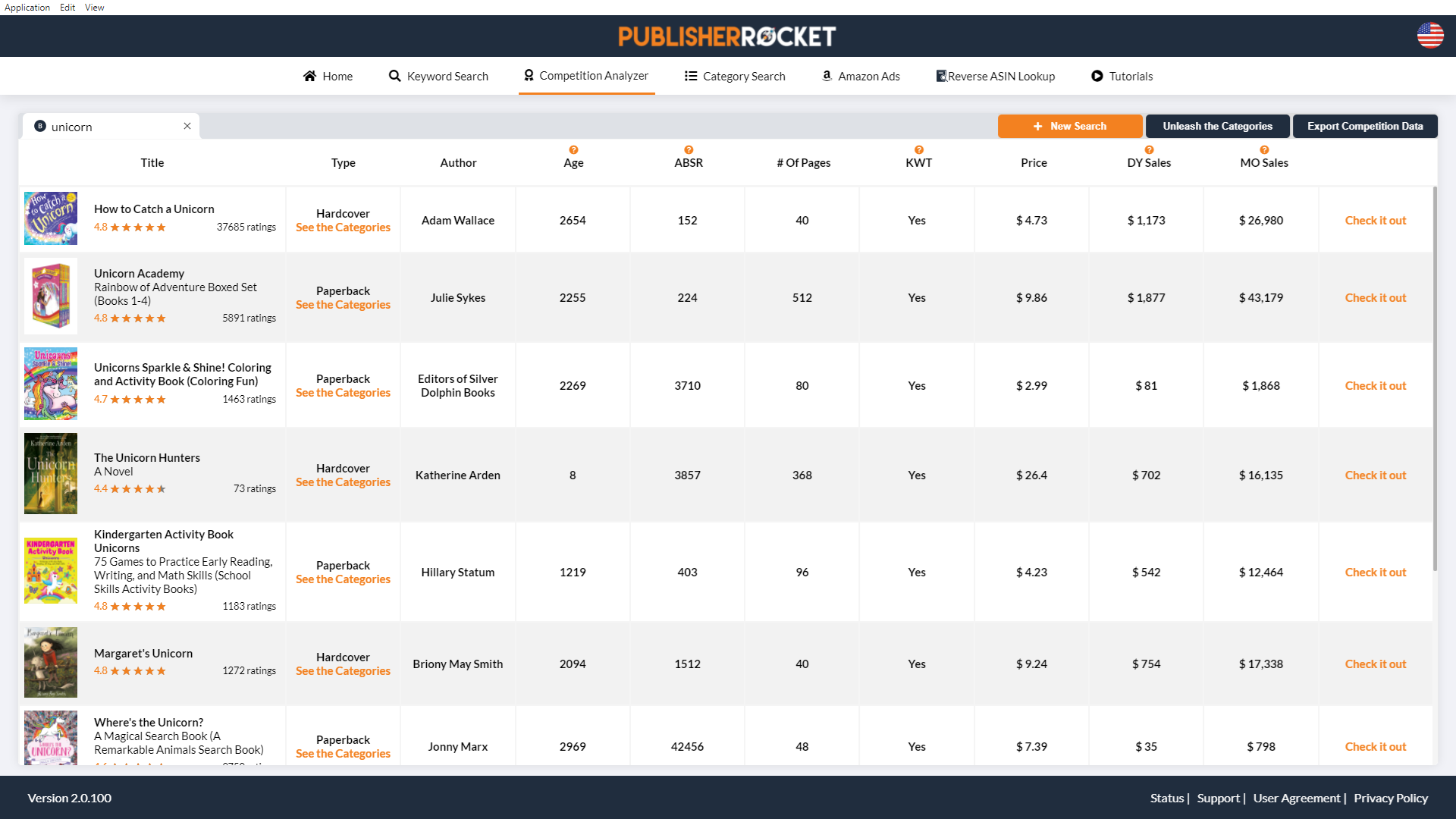
Task: Click the Price column header
Action: coord(1034,163)
